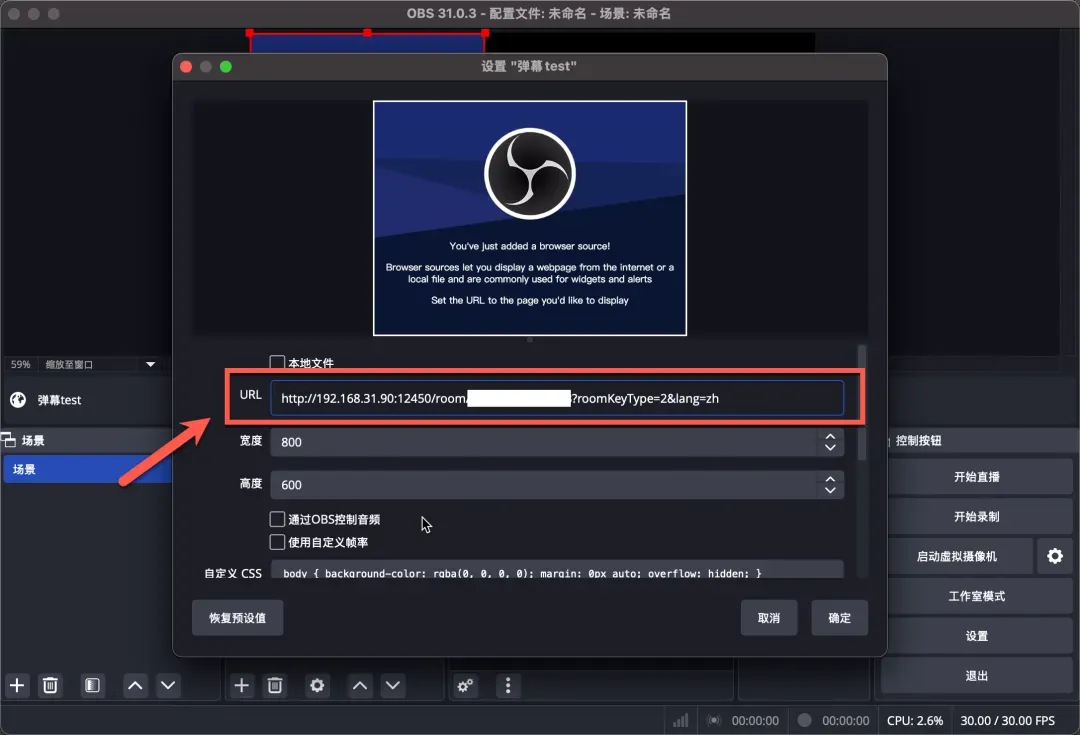This screenshot has width=1080, height=735.
Task: Move the scene up with arrow icon
Action: coord(136,685)
